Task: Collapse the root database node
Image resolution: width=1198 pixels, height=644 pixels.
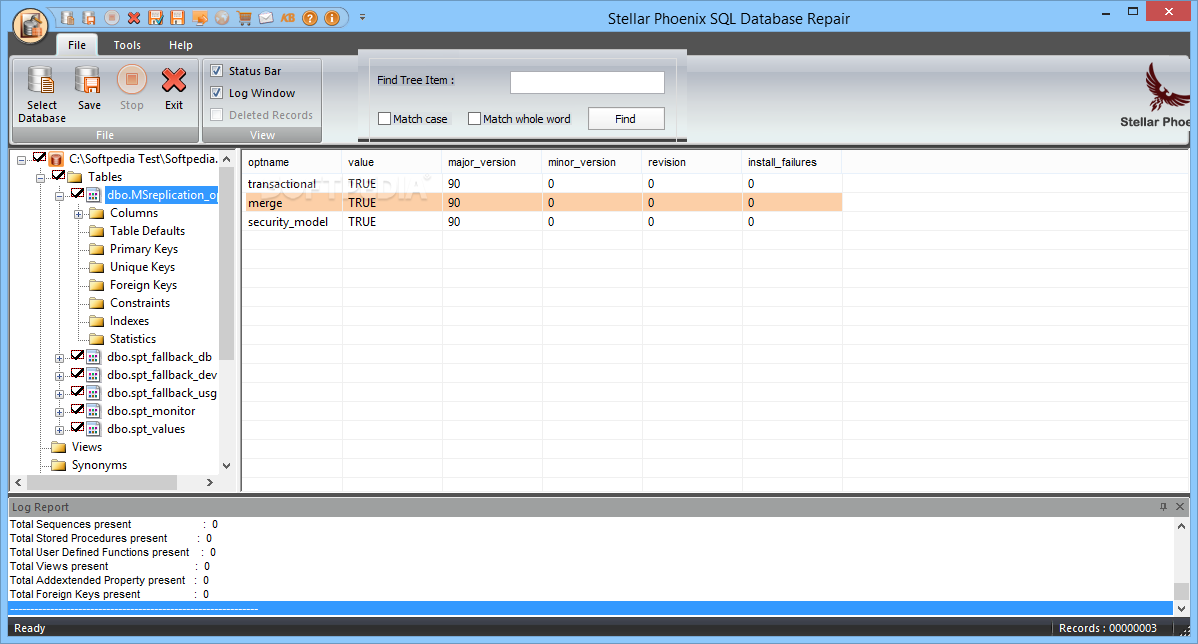Action: click(21, 160)
